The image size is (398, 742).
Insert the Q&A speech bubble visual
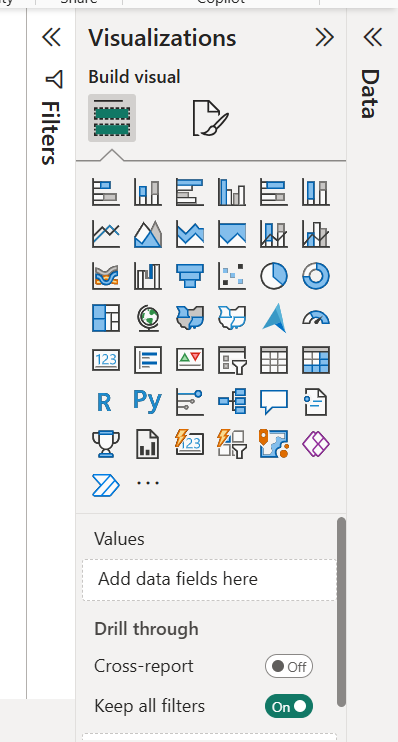(274, 402)
